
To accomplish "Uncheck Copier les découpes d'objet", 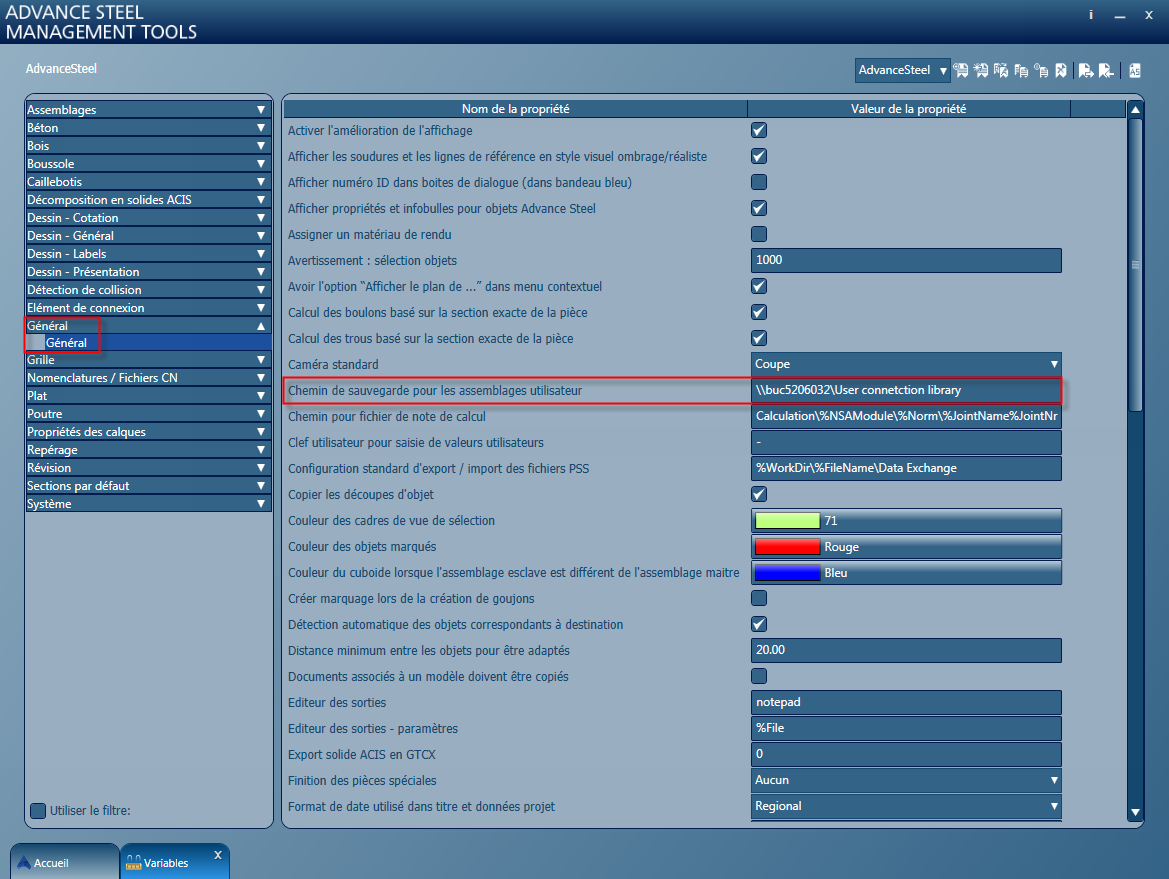I will pos(759,494).
